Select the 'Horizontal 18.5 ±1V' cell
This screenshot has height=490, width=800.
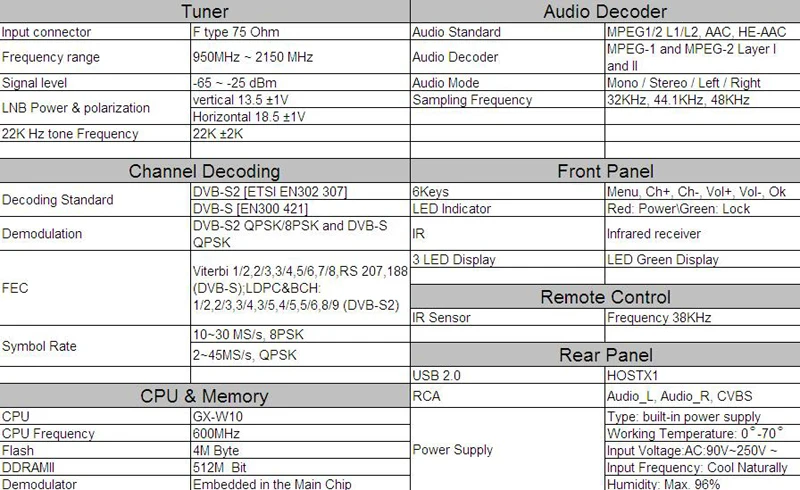(x=300, y=116)
